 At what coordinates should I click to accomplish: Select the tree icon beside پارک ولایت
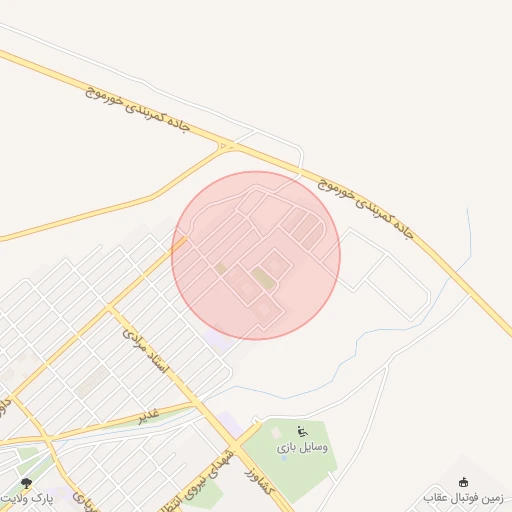click(x=26, y=483)
